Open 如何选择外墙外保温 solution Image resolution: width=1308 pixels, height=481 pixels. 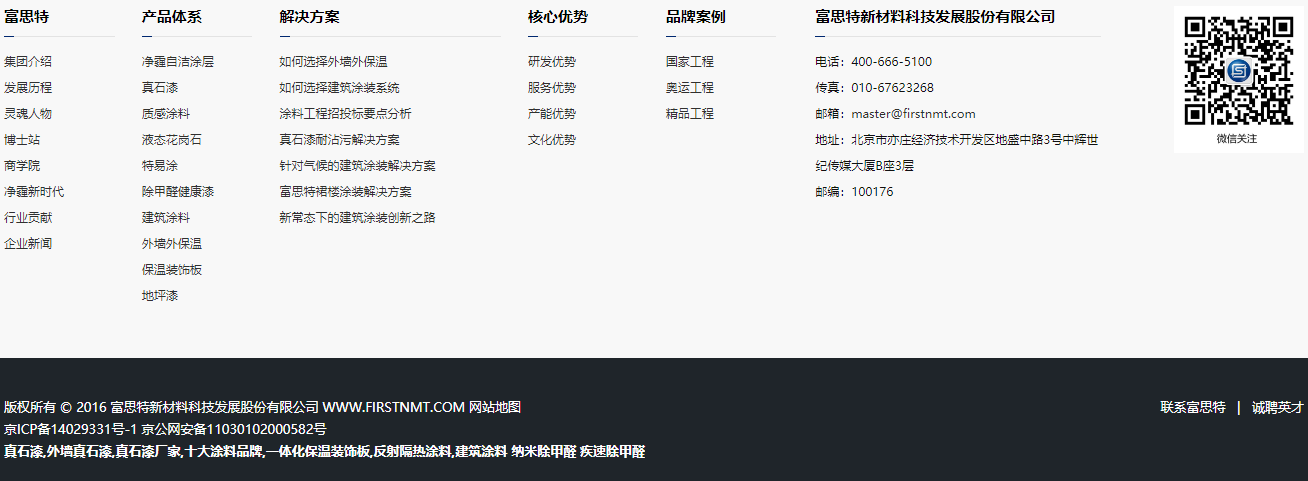334,62
